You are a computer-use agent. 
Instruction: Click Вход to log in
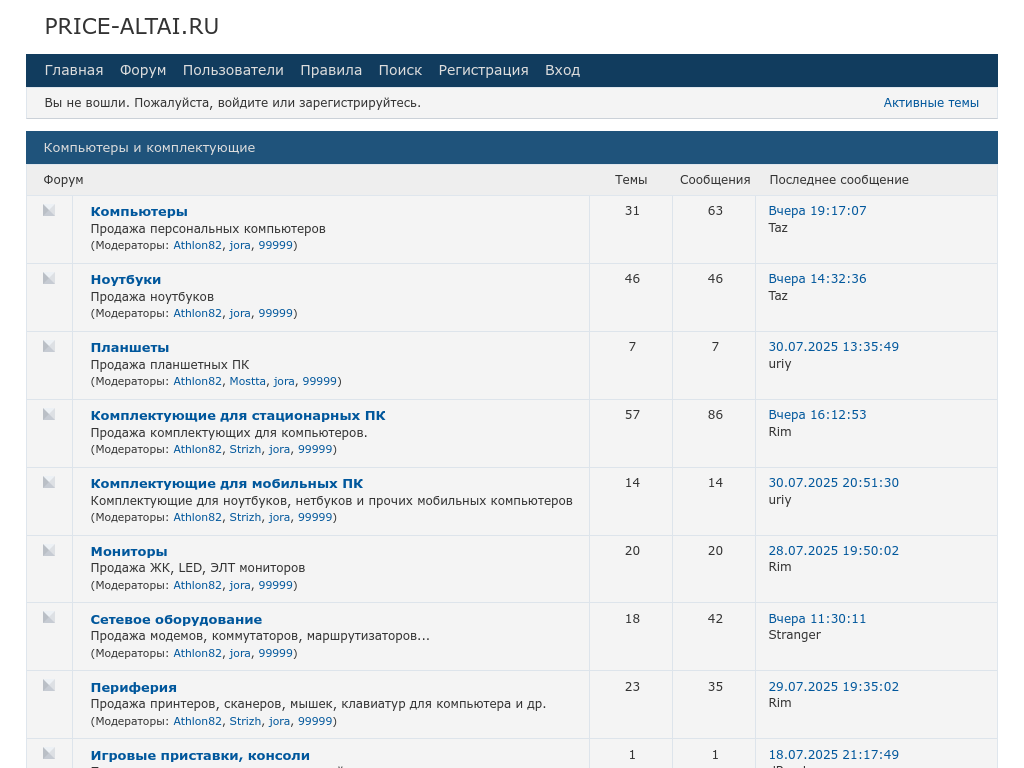coord(562,70)
